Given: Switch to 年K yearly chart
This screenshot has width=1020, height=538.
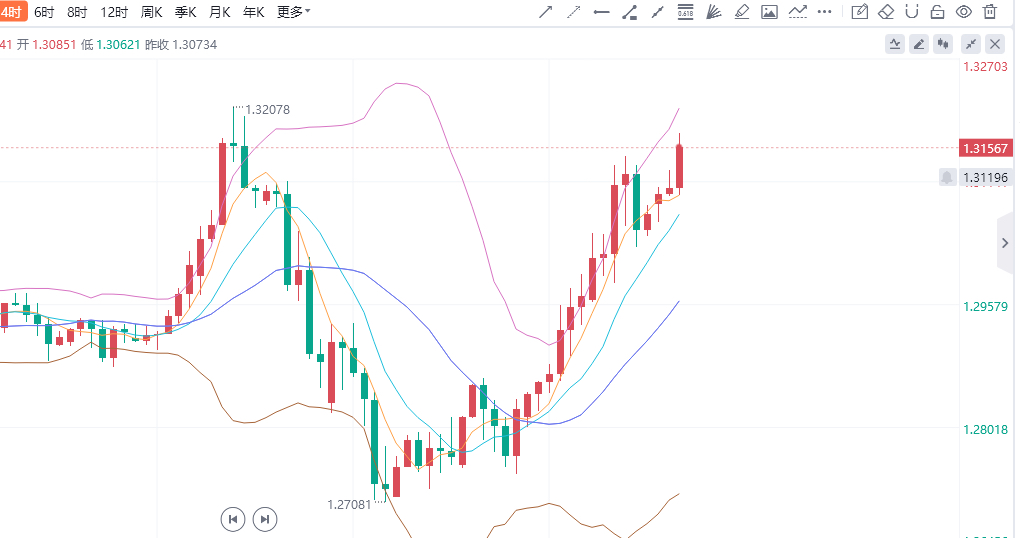Looking at the screenshot, I should pos(254,12).
